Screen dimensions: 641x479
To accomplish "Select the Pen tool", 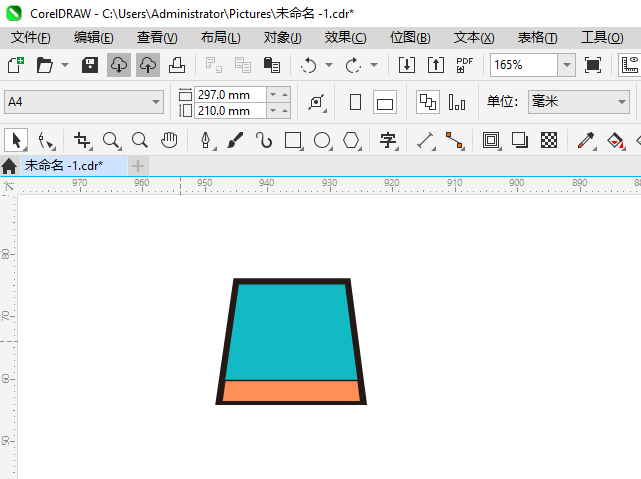I will point(206,141).
